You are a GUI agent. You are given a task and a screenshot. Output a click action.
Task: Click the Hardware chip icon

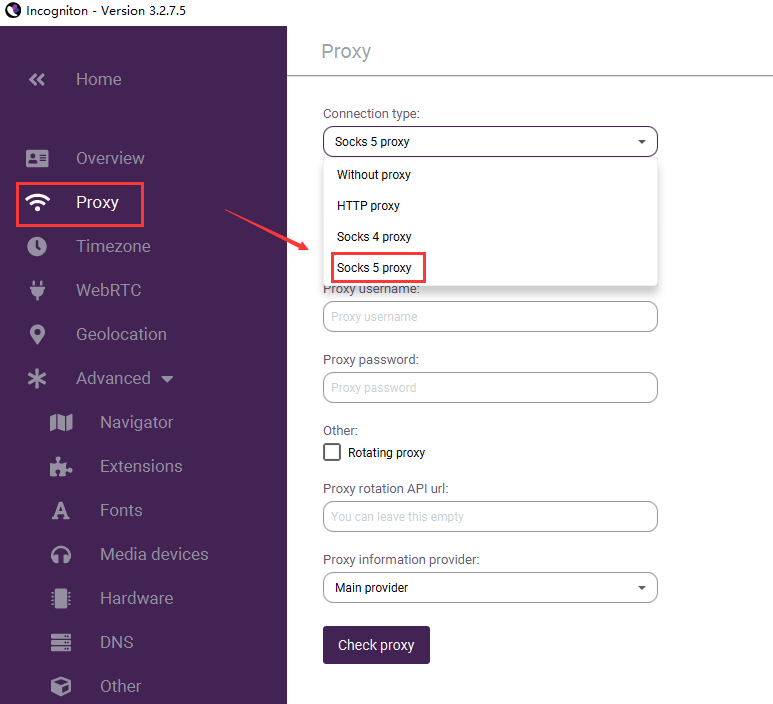click(x=61, y=598)
